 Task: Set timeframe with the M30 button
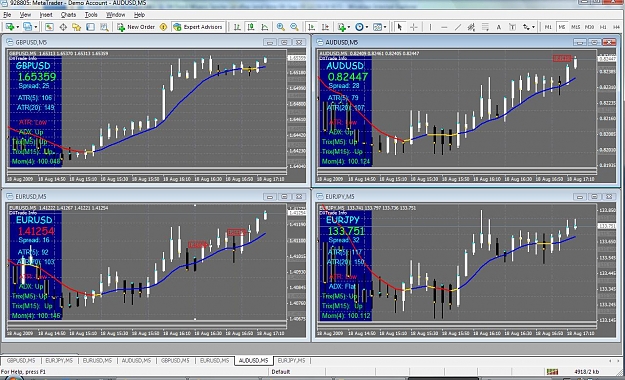coord(589,27)
